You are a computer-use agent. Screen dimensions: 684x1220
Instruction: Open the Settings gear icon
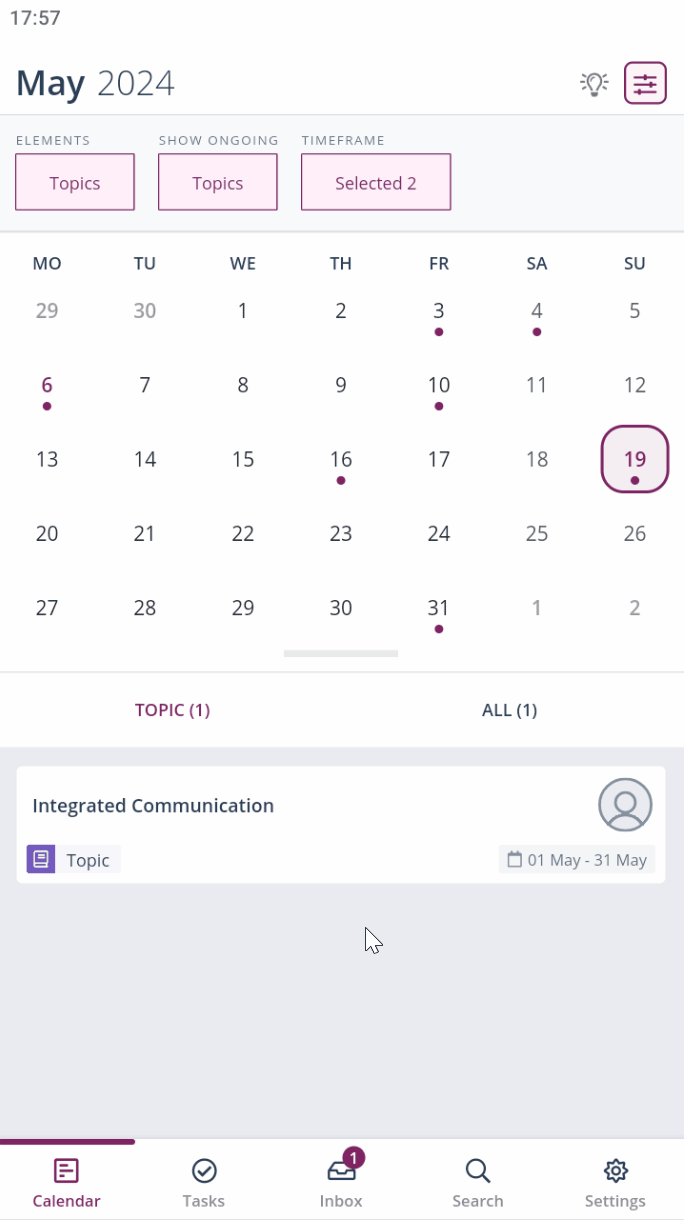pyautogui.click(x=615, y=1171)
